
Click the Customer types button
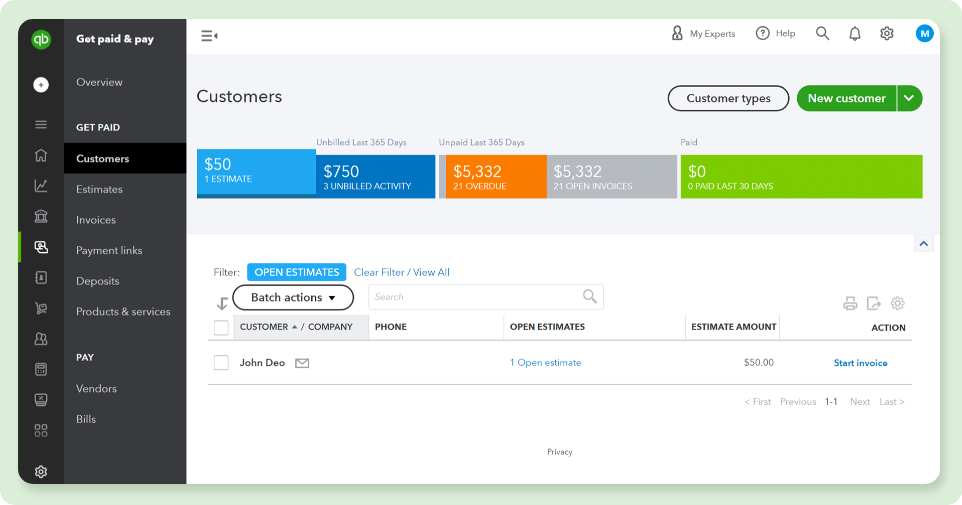[728, 98]
